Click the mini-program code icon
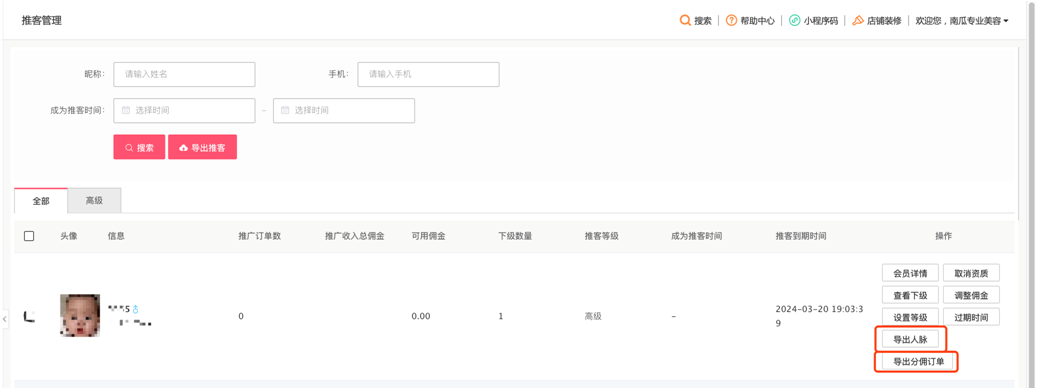The height and width of the screenshot is (389, 1037). 795,21
